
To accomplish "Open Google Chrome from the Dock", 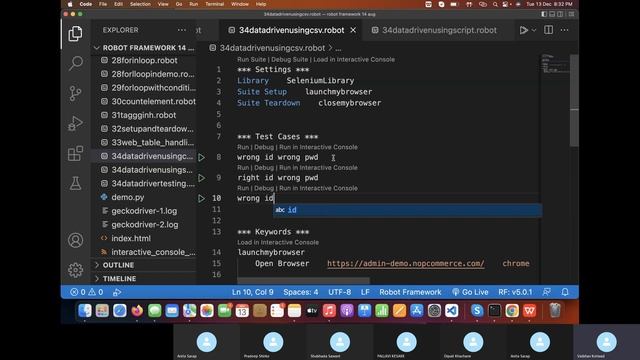I will tap(512, 311).
